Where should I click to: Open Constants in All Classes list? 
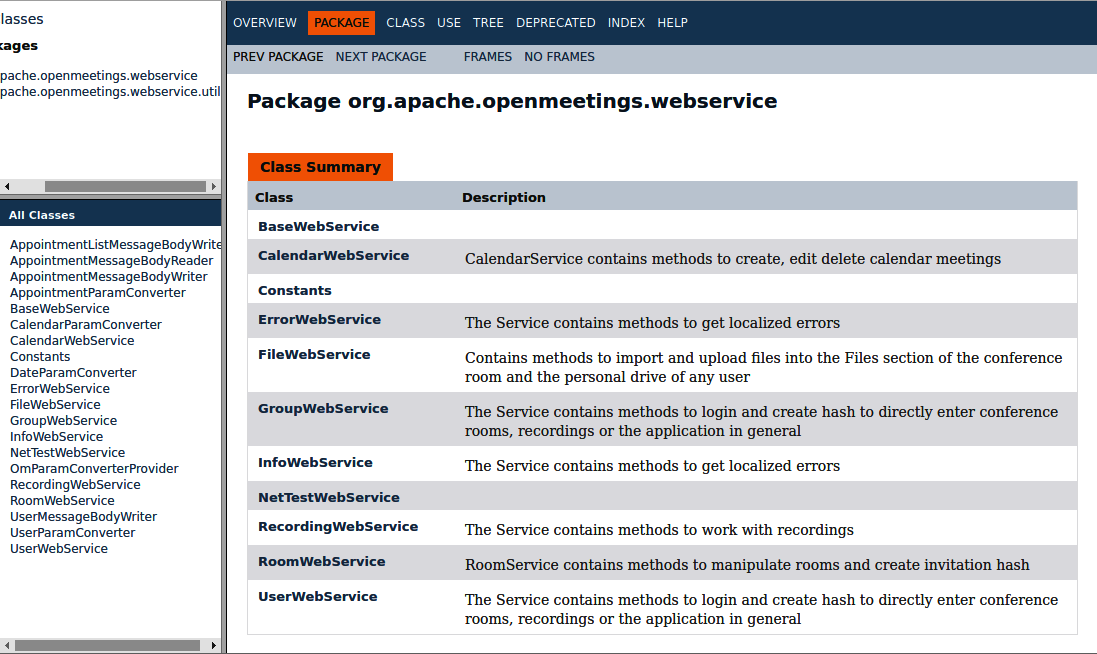tap(40, 357)
